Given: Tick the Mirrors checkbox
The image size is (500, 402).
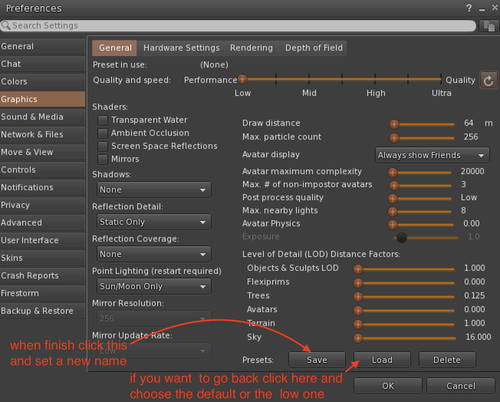Looking at the screenshot, I should point(103,159).
